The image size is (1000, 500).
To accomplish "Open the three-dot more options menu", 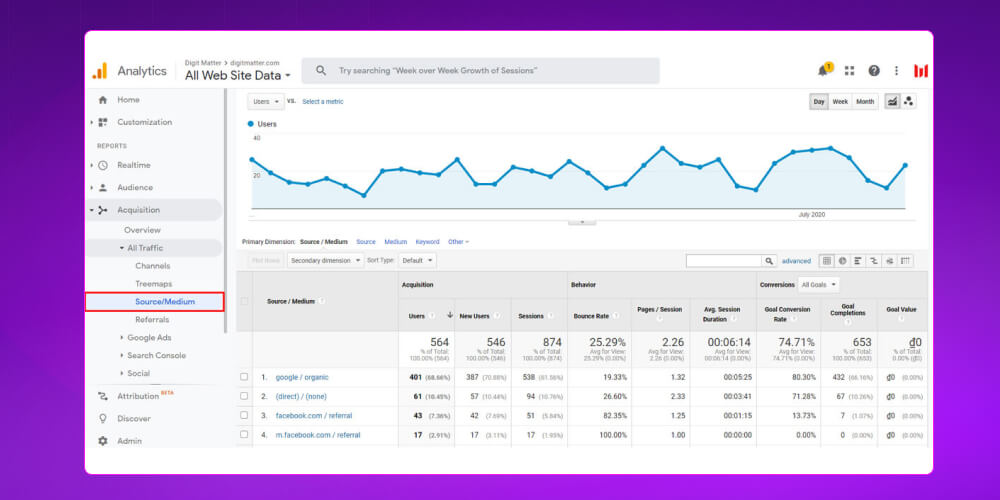I will tap(896, 71).
